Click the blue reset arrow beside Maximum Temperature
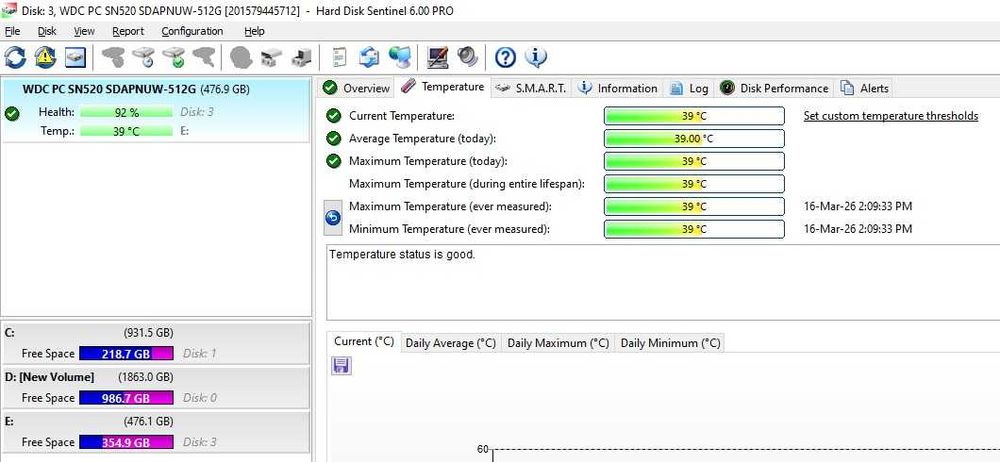Screen dimensions: 1000x462 click(333, 218)
